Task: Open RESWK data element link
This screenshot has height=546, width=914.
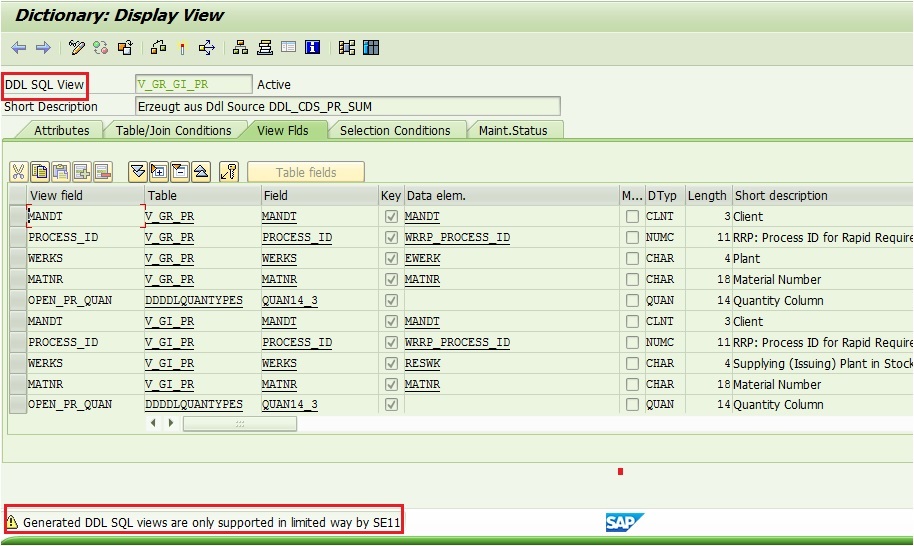Action: click(423, 363)
